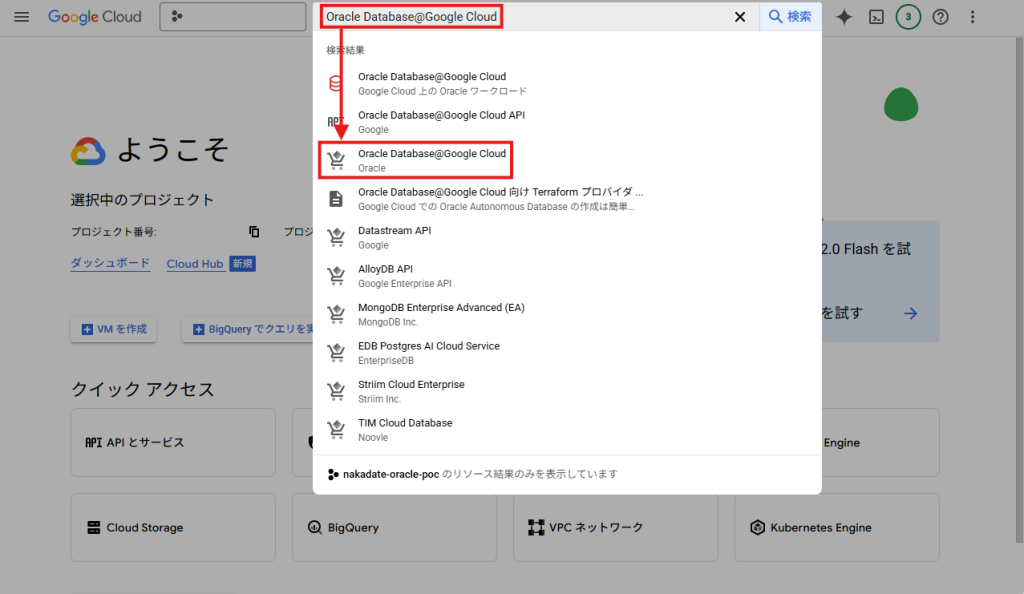Image resolution: width=1024 pixels, height=594 pixels.
Task: Select Oracle Database@Google Cloud API result
Action: (440, 122)
